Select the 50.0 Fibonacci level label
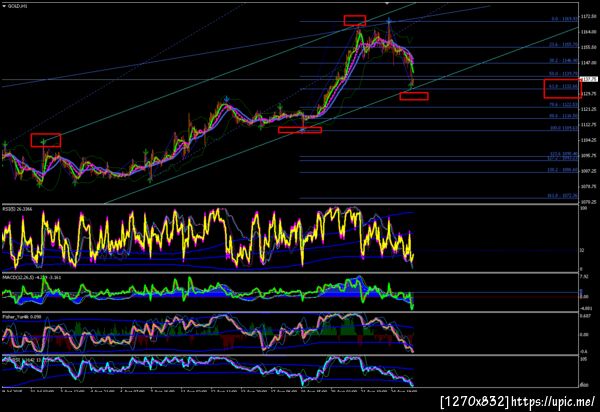 [x=564, y=73]
